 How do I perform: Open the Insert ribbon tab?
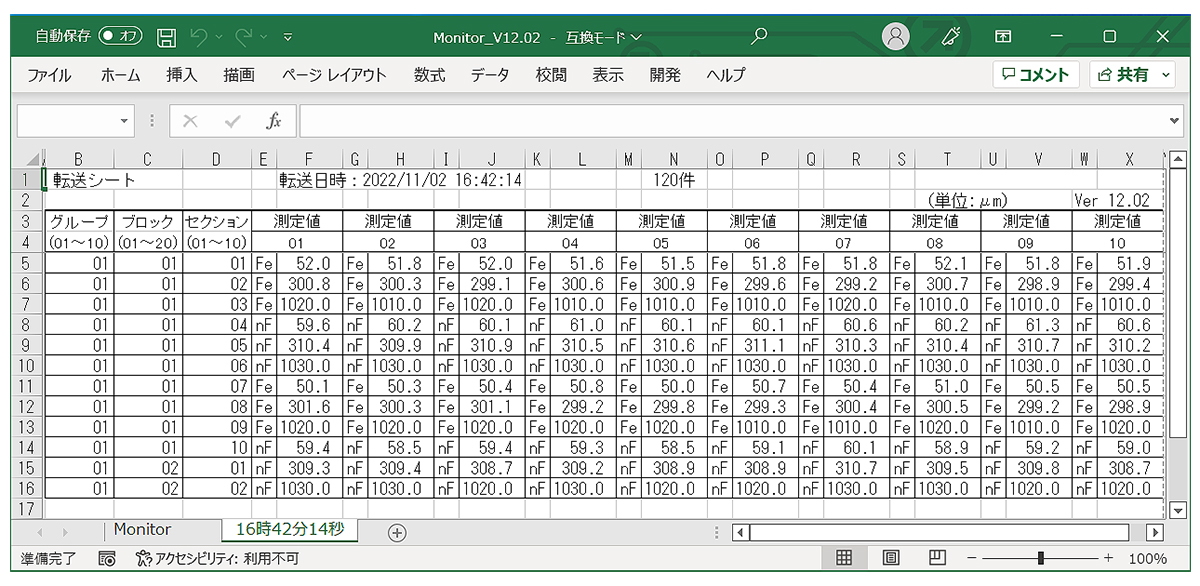tap(182, 75)
